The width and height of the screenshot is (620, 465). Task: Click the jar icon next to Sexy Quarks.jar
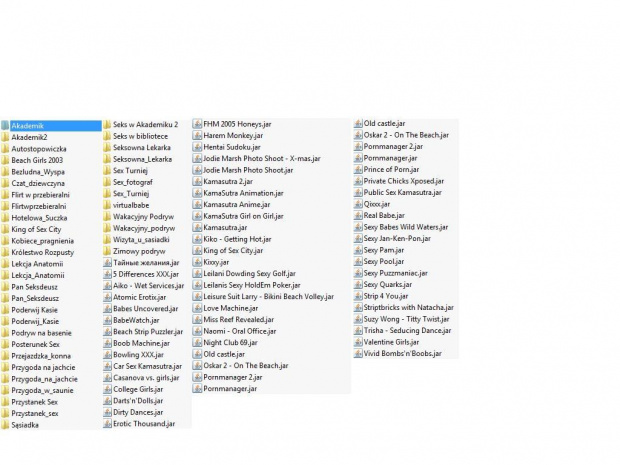coord(358,285)
